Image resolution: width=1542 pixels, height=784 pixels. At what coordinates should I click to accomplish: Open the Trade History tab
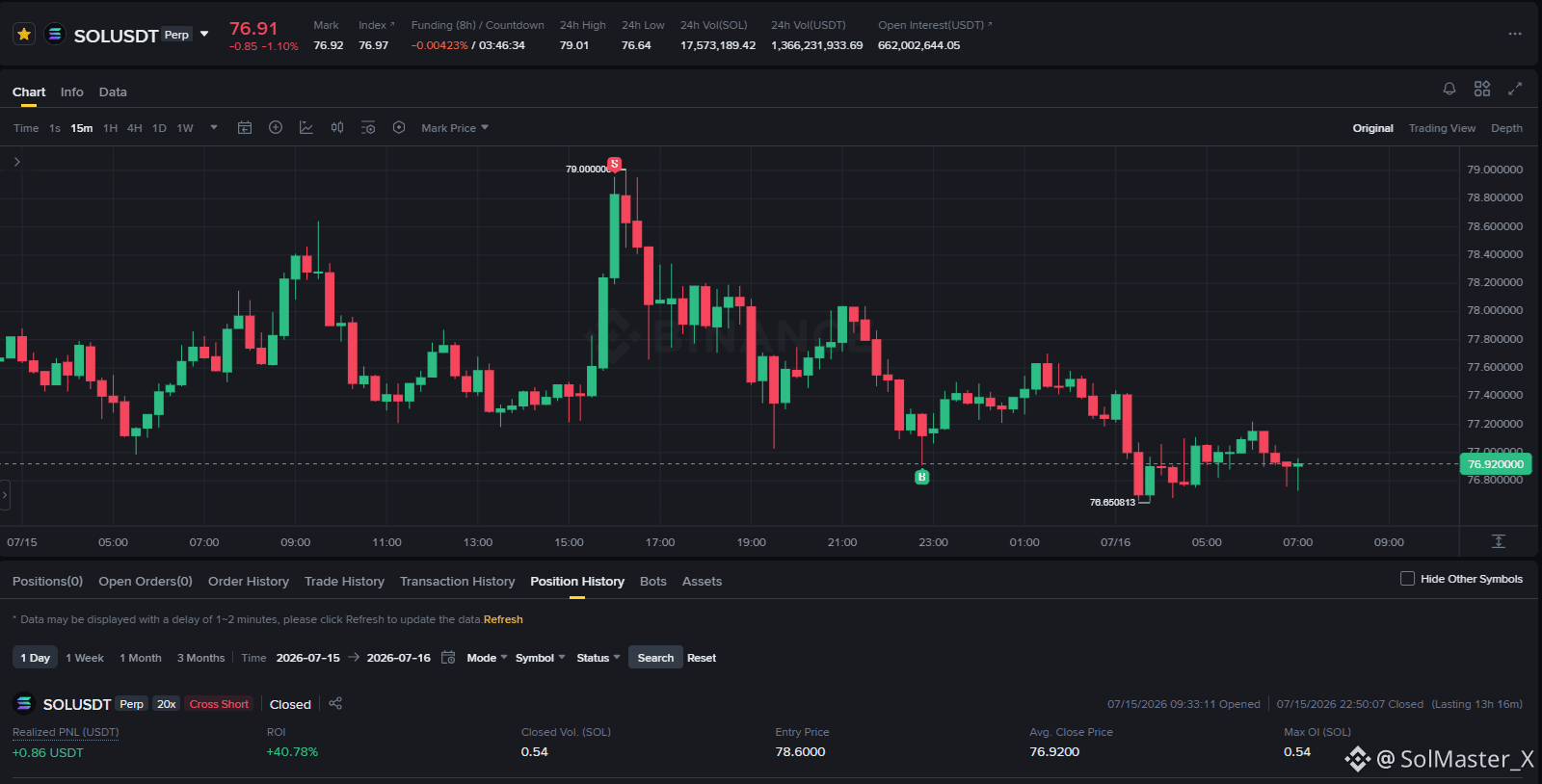click(x=344, y=582)
